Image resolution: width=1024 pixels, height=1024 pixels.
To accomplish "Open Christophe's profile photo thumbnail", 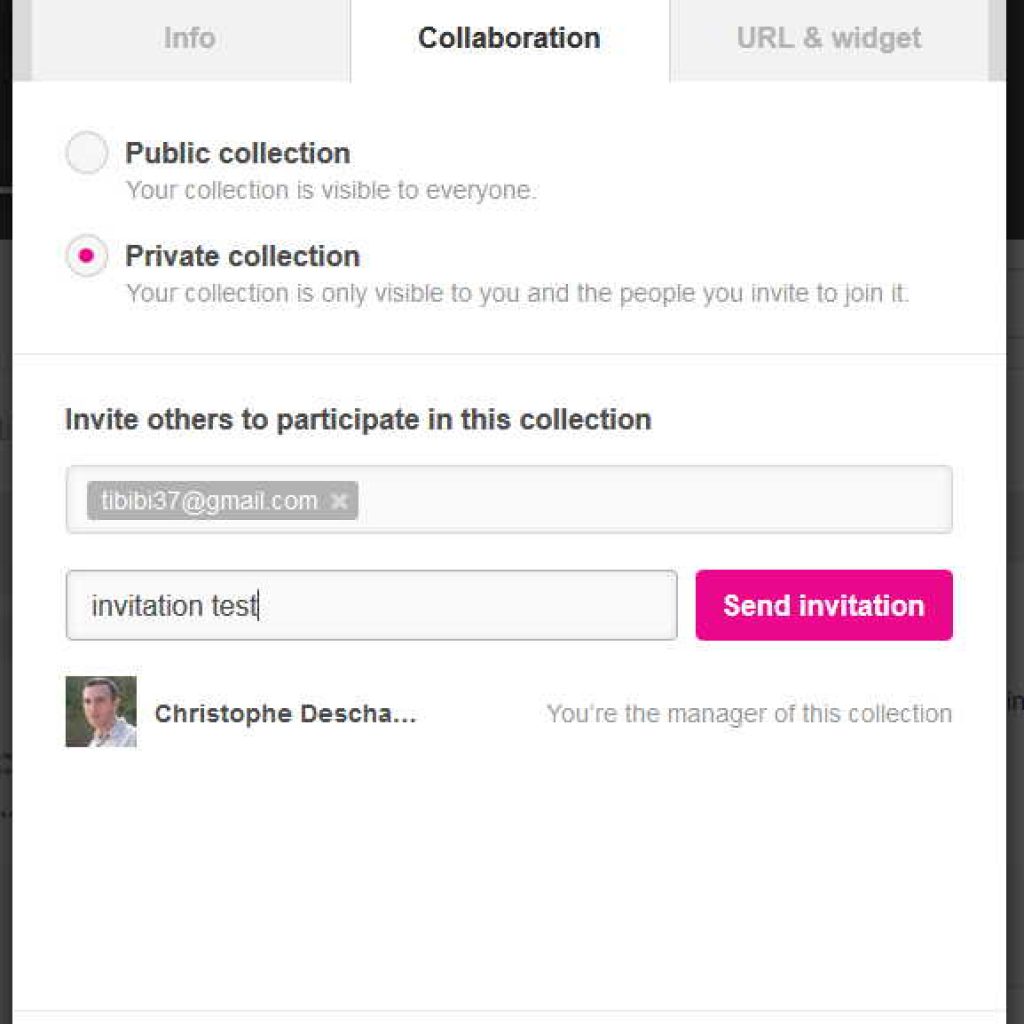I will click(101, 712).
